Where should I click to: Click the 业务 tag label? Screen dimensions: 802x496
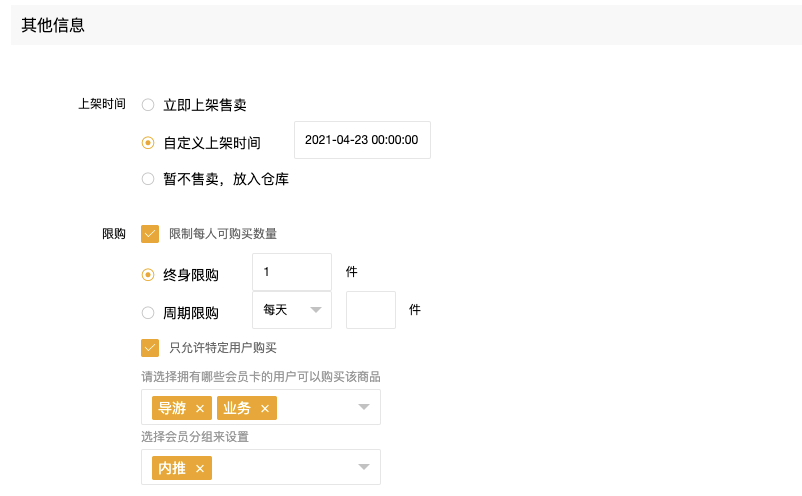pos(237,408)
